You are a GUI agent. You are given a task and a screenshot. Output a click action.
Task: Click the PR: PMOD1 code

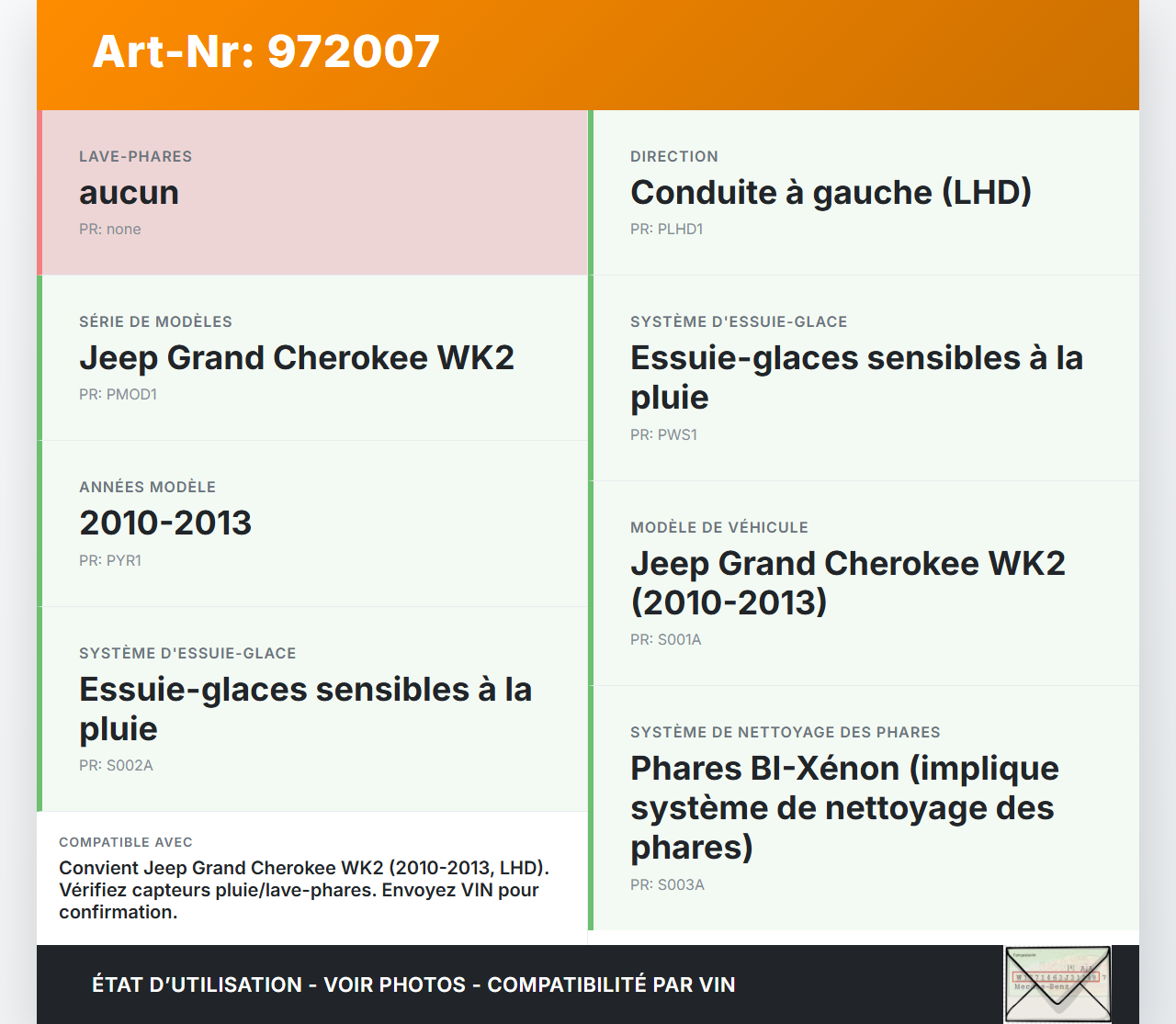[118, 395]
